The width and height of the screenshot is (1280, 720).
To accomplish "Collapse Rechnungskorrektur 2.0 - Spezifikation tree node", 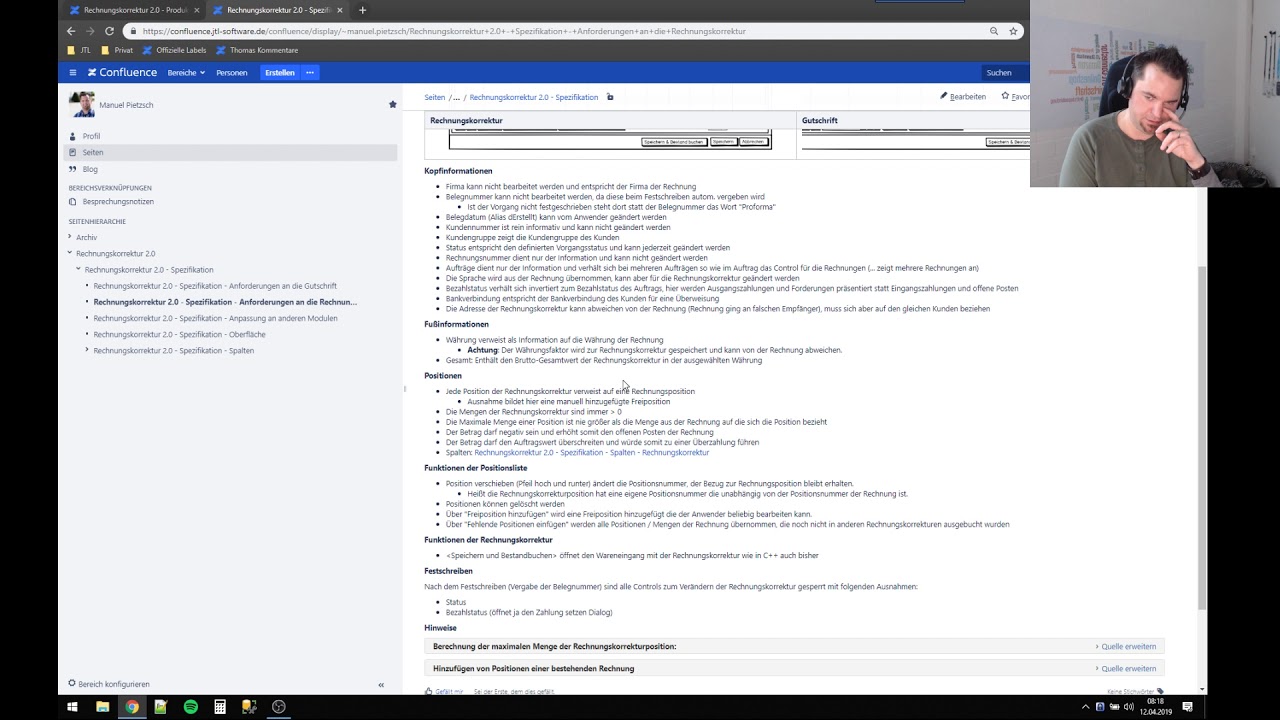I will 78,269.
